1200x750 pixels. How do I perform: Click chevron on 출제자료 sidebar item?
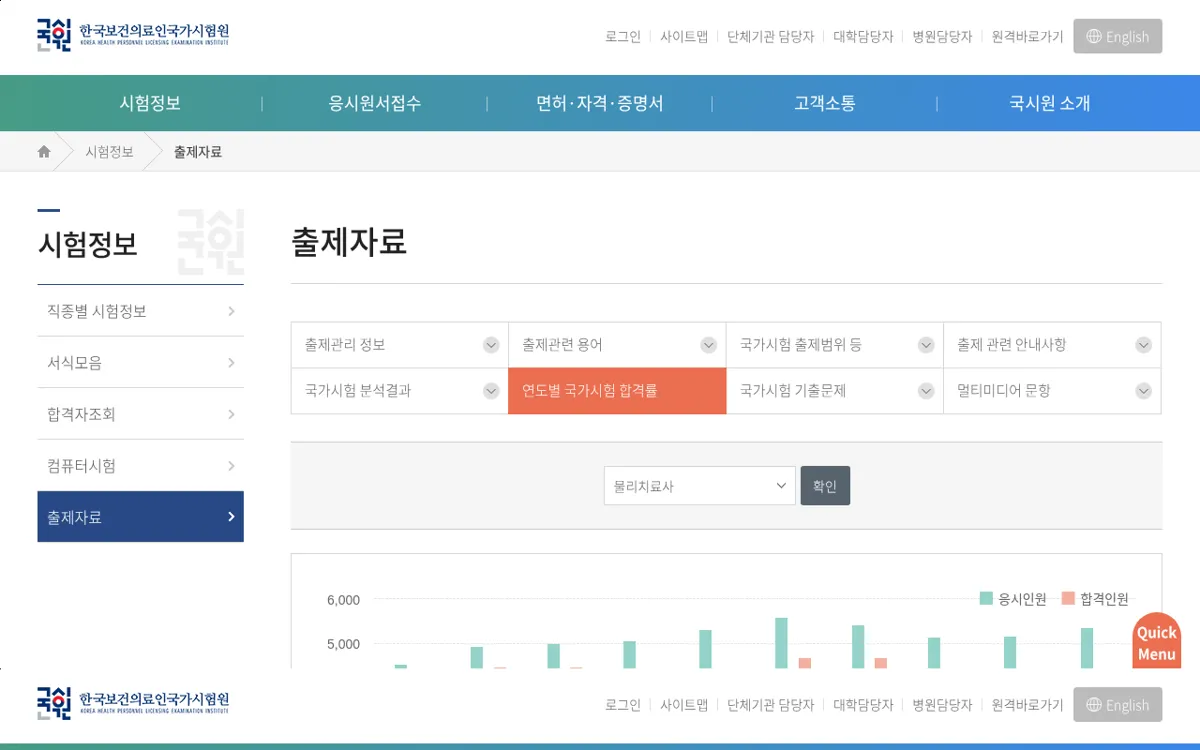[x=231, y=517]
